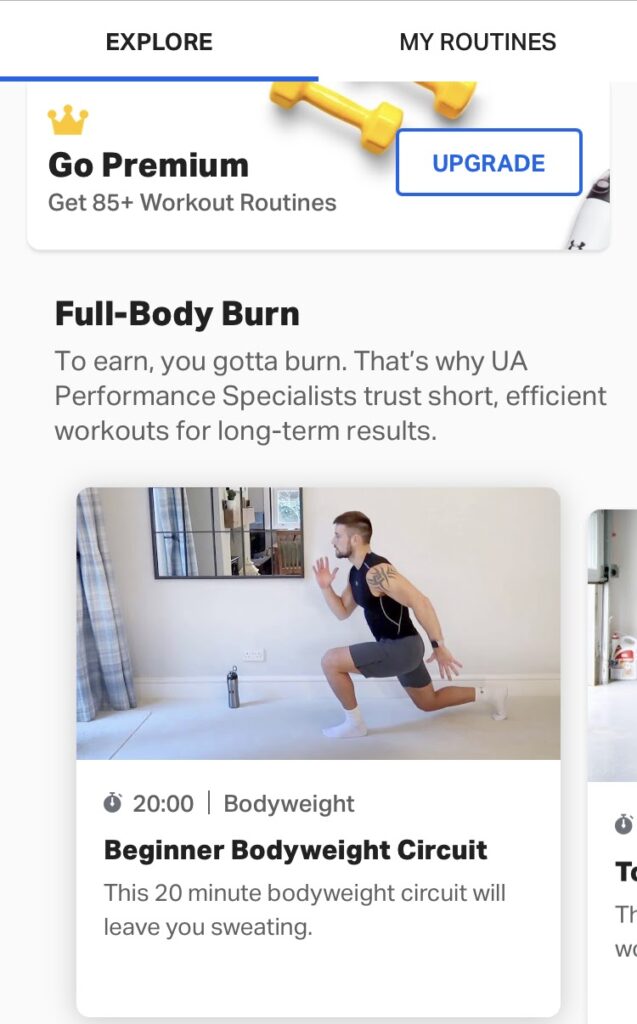The image size is (637, 1024).
Task: Click the Full-Body Burn description paragraph
Action: (x=331, y=396)
